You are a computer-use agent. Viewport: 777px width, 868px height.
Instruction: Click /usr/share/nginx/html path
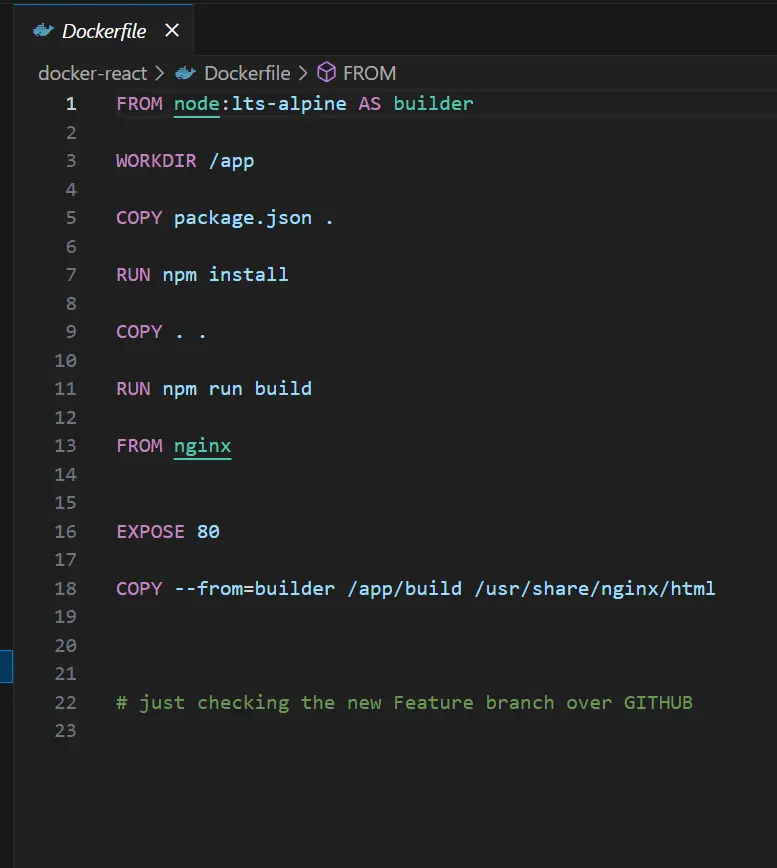(595, 588)
